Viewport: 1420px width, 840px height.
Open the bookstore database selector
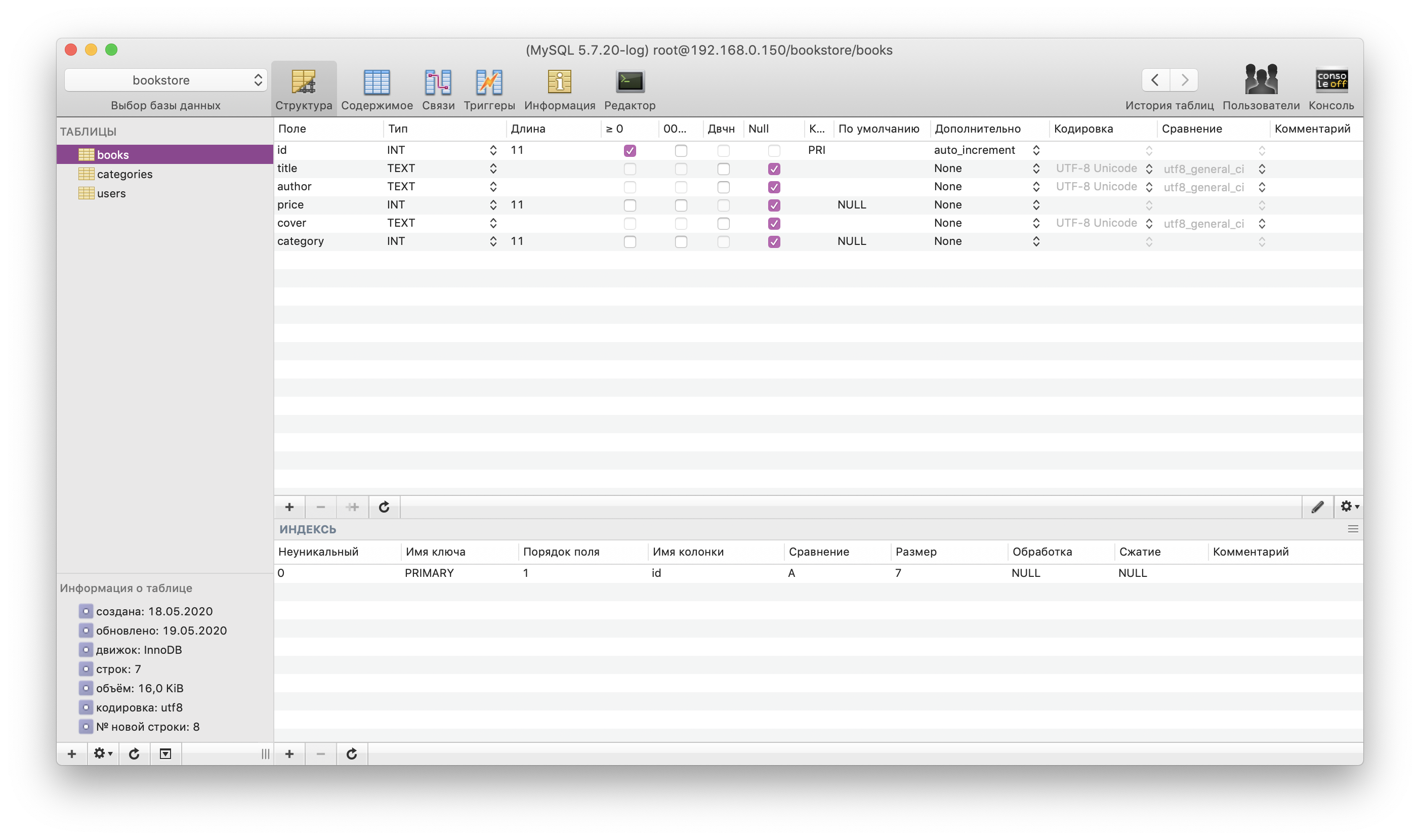pyautogui.click(x=165, y=80)
